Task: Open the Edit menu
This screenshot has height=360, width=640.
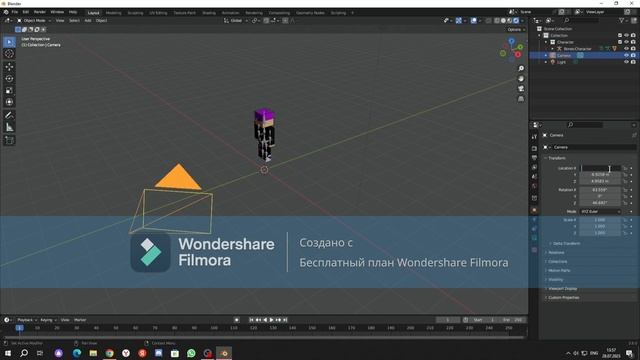Action: click(x=26, y=12)
